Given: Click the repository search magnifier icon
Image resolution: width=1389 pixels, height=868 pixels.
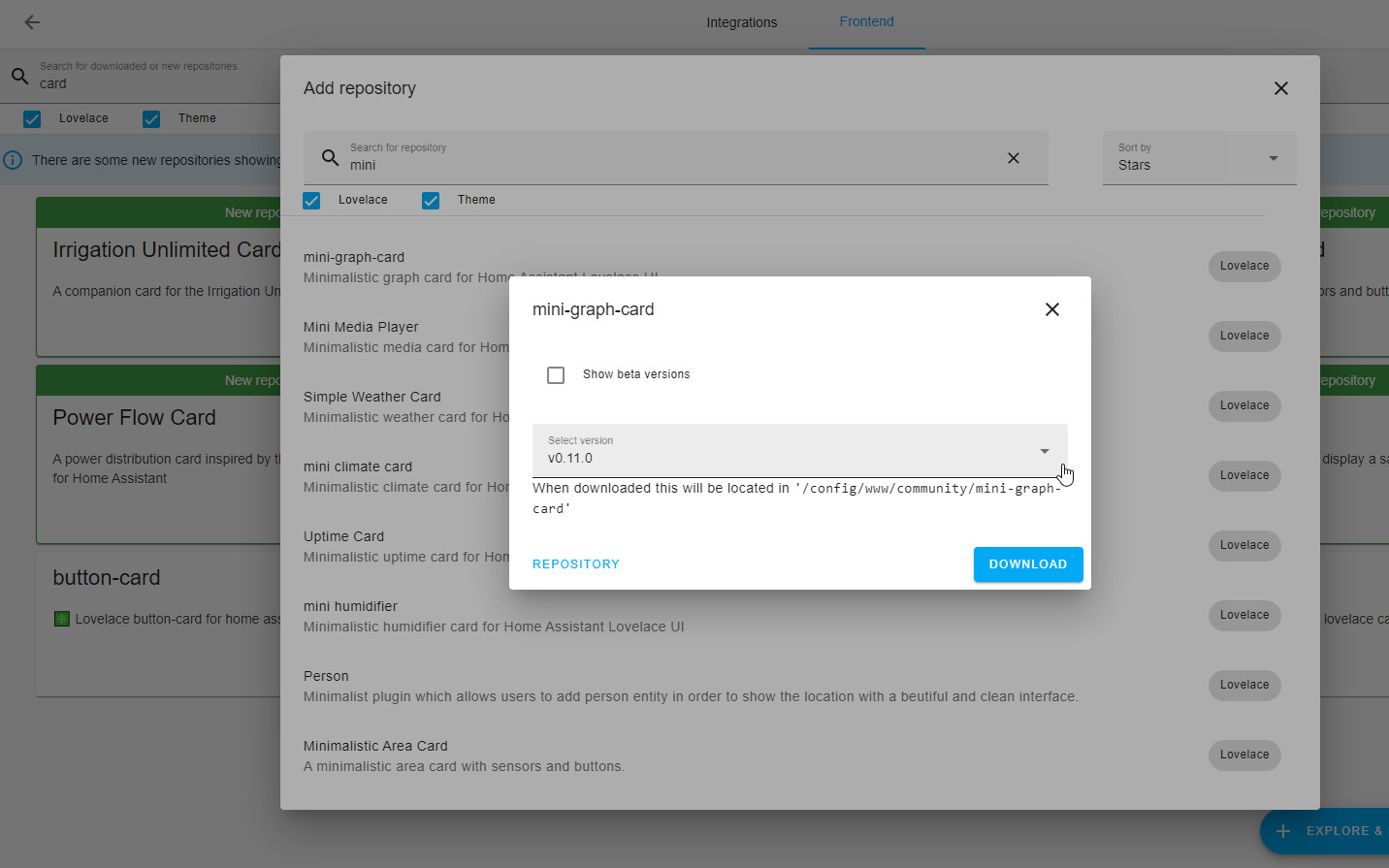Looking at the screenshot, I should (330, 157).
